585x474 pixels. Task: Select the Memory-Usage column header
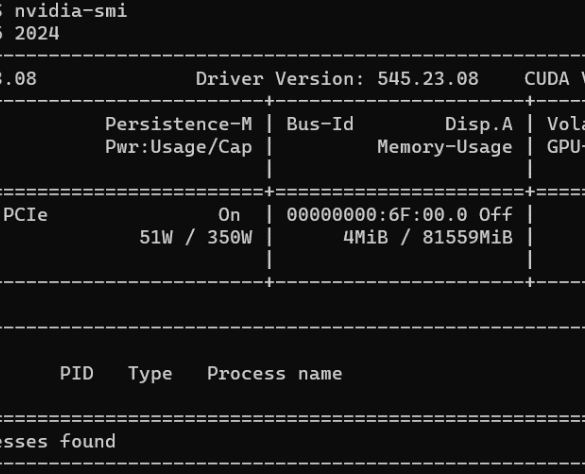[x=445, y=147]
